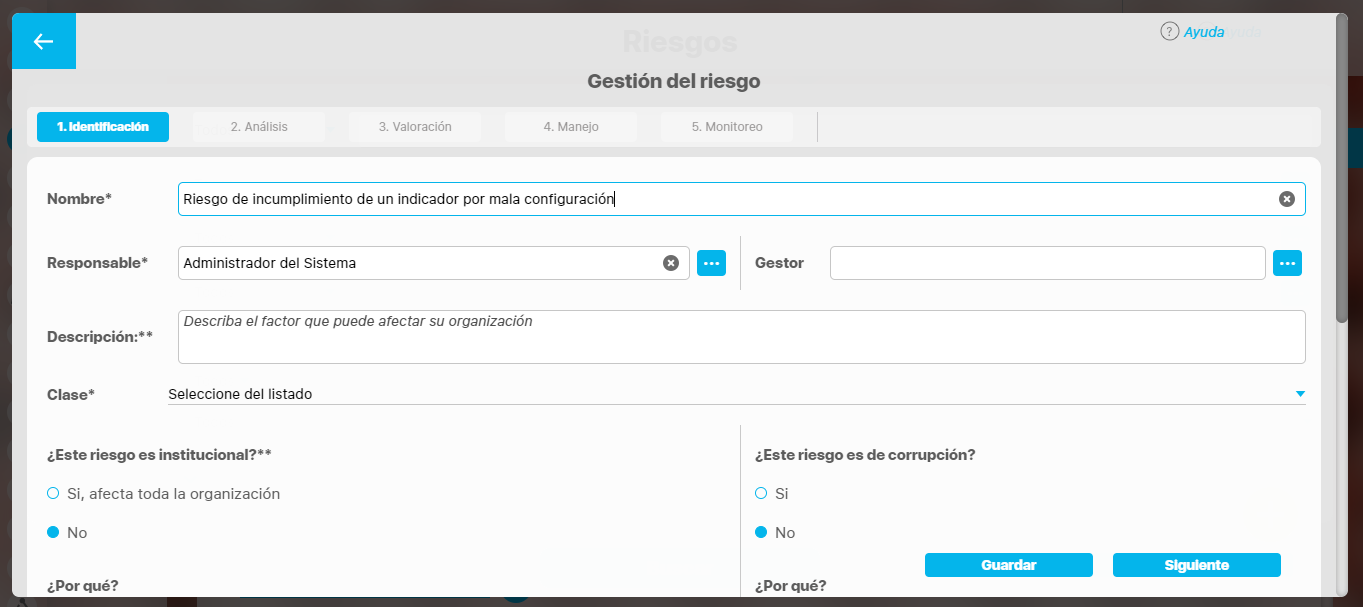
Task: Choose 'No' for corruption risk
Action: (761, 532)
